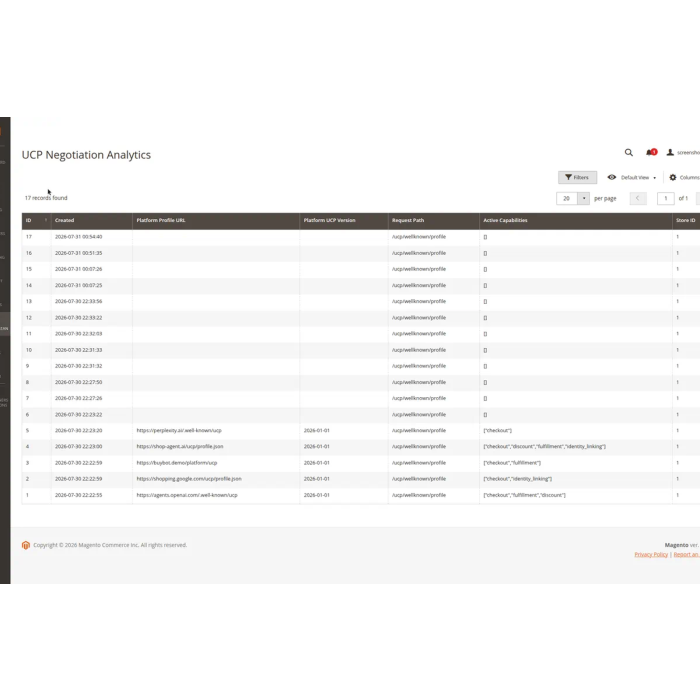
Task: Open the Privacy Policy link
Action: [x=651, y=554]
